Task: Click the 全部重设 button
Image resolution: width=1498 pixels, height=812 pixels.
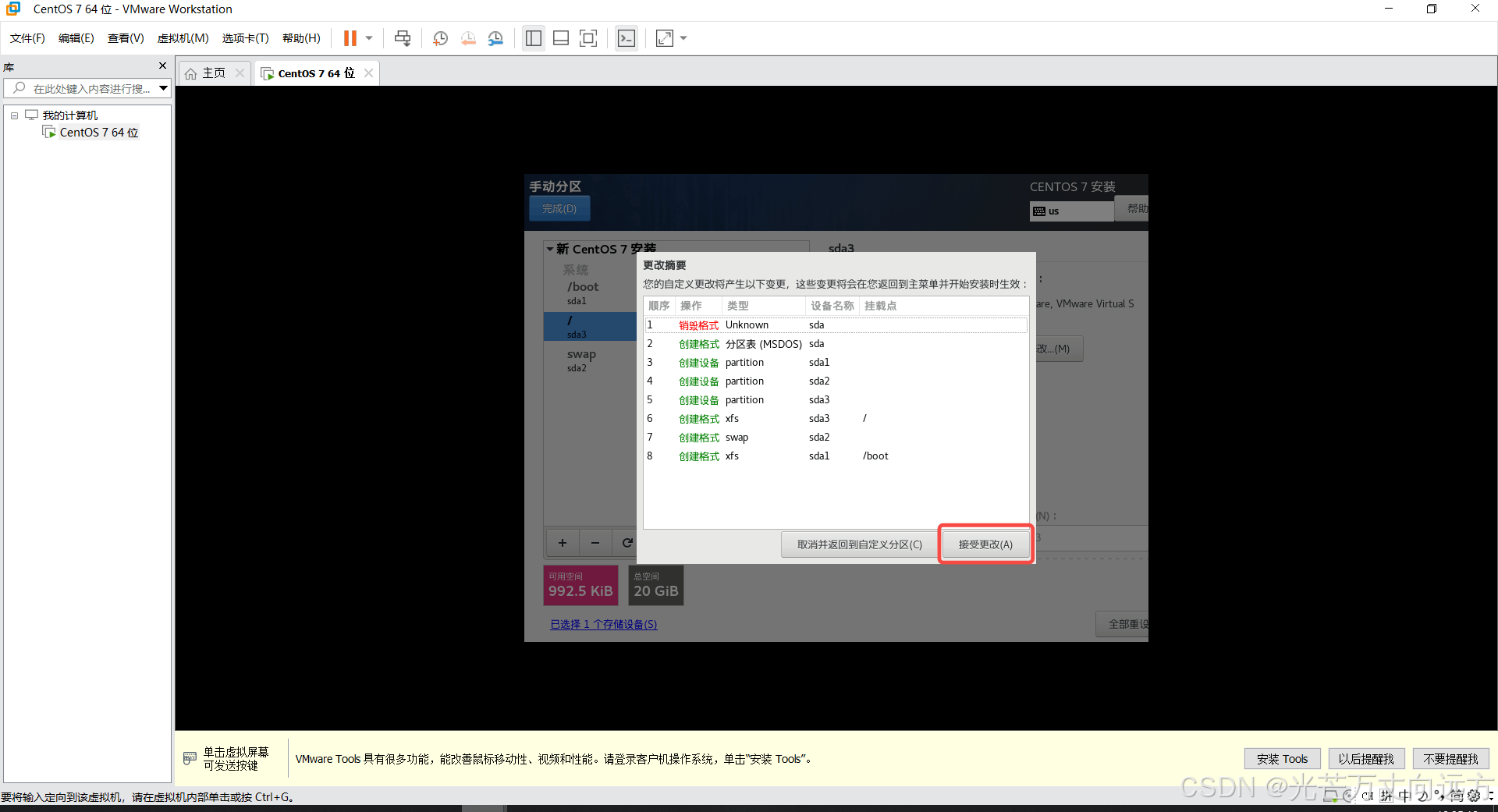Action: [1123, 624]
